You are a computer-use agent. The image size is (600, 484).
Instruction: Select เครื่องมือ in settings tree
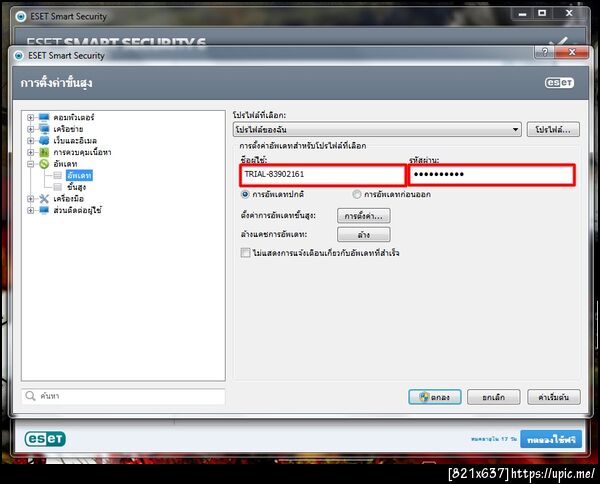[x=68, y=199]
